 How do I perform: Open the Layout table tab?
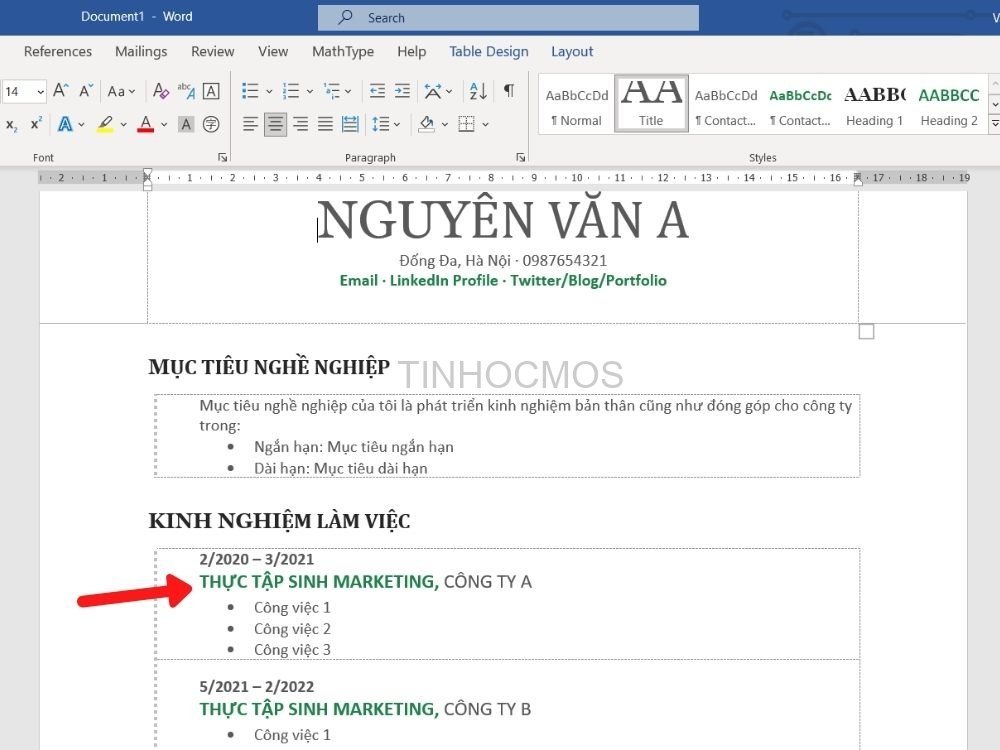point(572,52)
